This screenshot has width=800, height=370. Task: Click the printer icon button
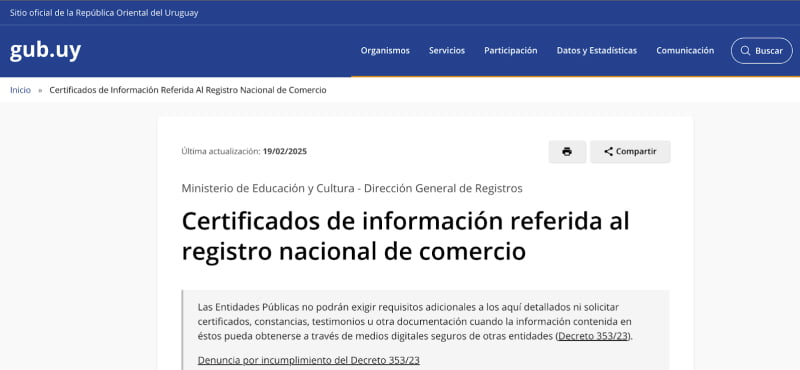567,152
